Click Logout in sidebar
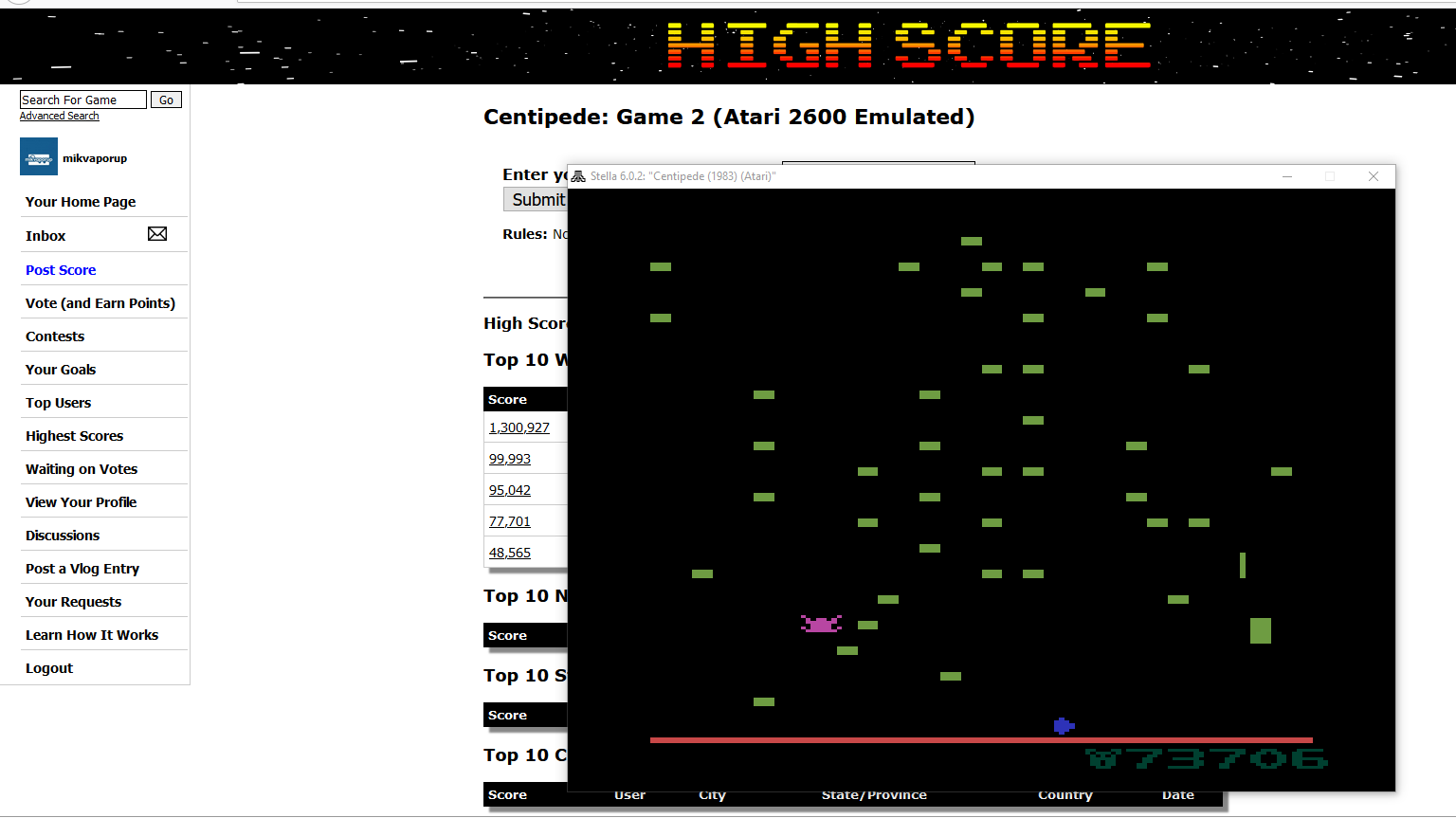The height and width of the screenshot is (818, 1456). [49, 668]
